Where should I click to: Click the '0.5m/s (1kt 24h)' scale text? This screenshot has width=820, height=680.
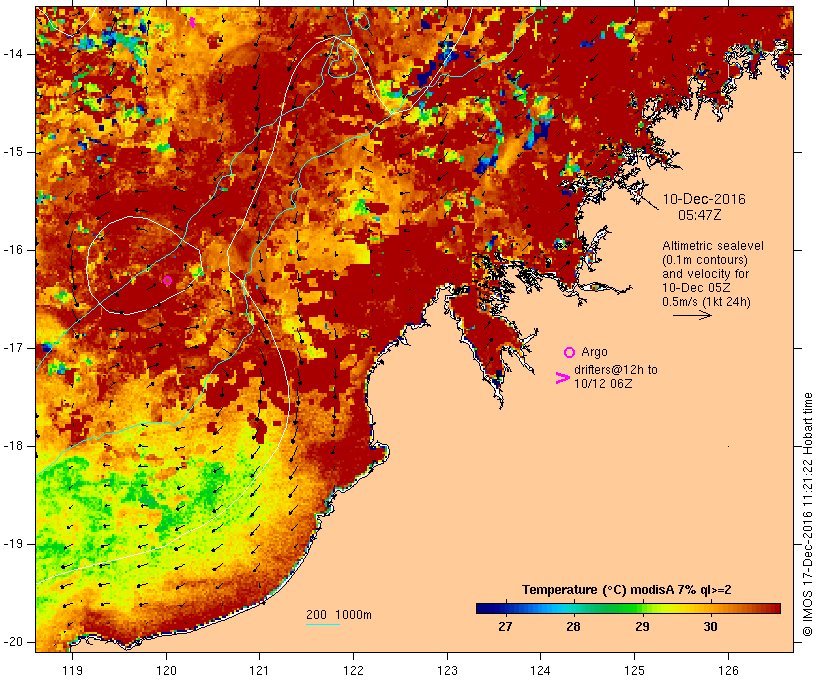(706, 302)
